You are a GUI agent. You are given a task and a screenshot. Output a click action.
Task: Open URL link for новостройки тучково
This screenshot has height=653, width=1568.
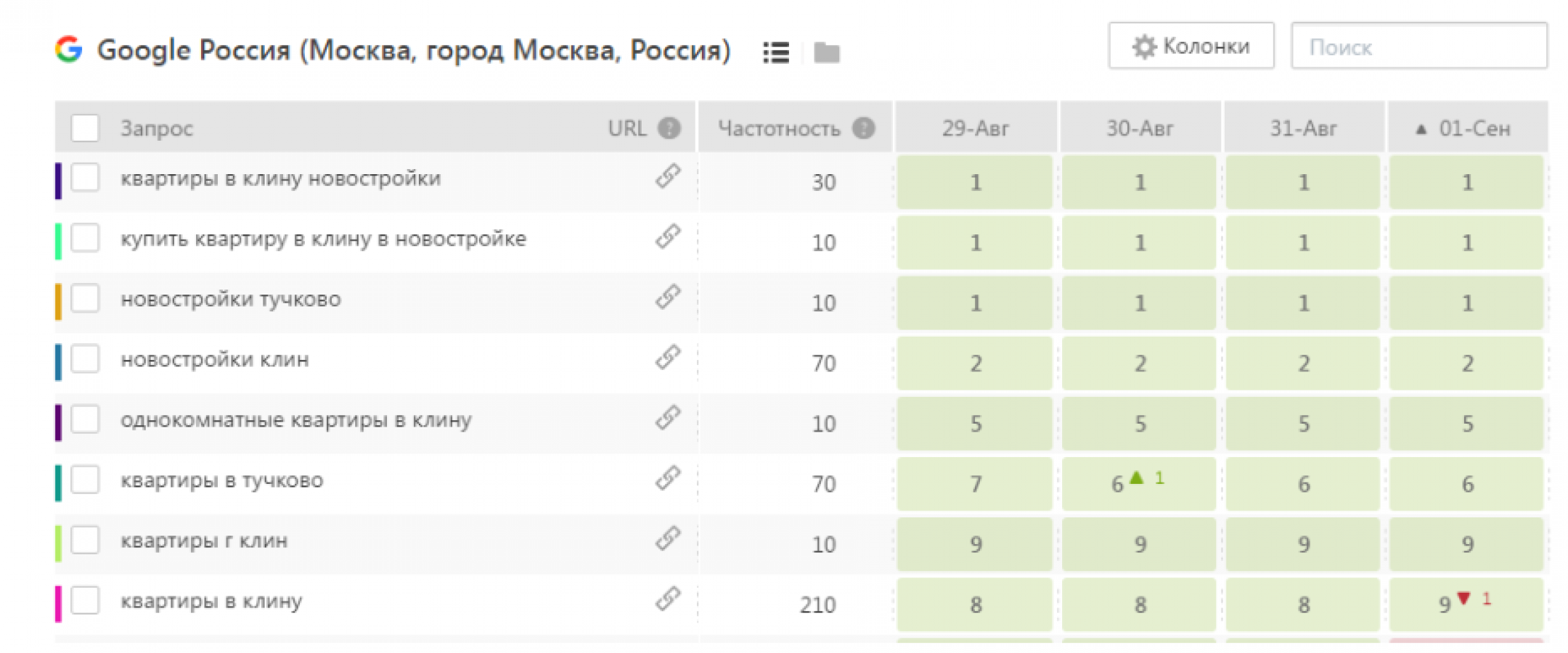point(668,297)
